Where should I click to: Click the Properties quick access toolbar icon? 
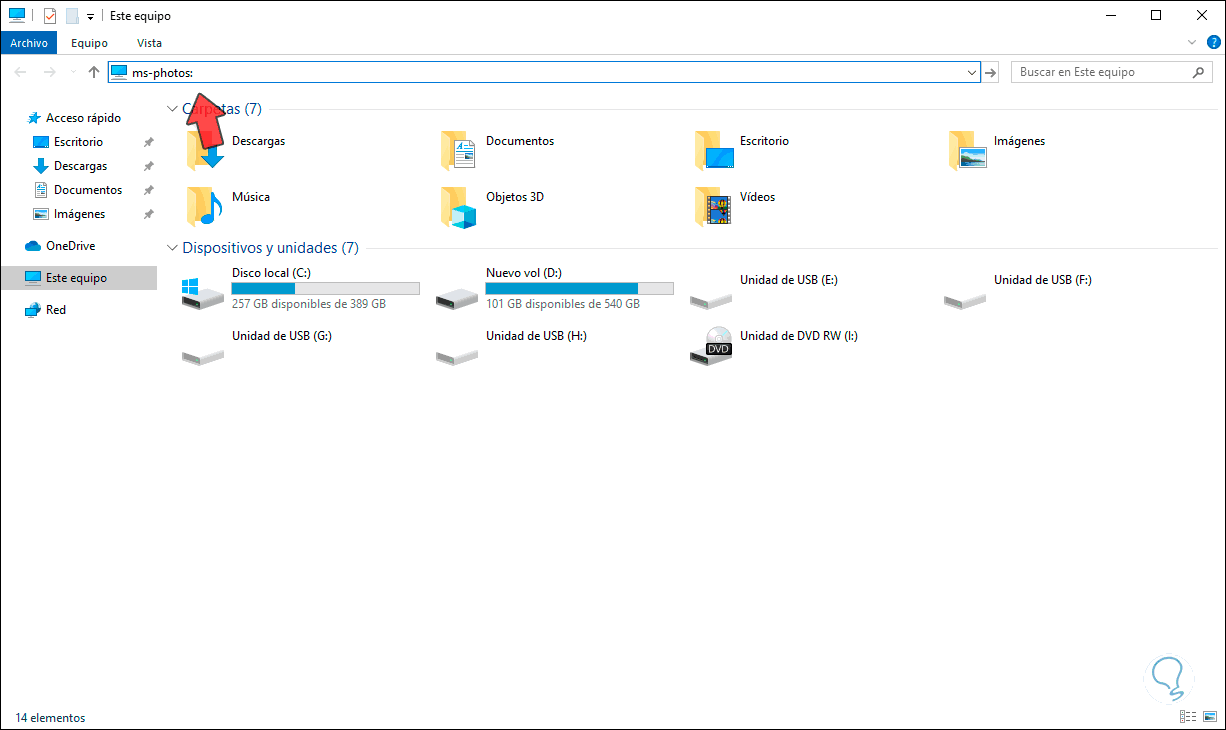coord(50,16)
